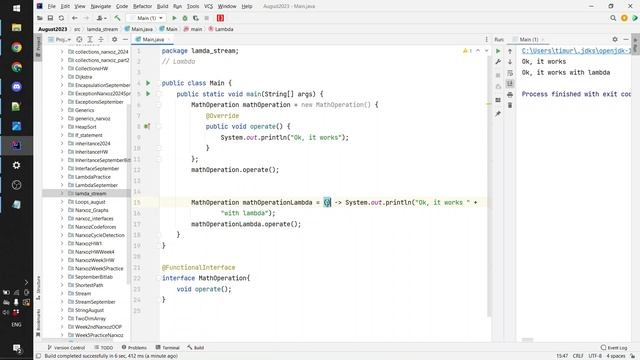640x360 pixels.
Task: Expand the Dijkstra folder arrow
Action: click(62, 77)
